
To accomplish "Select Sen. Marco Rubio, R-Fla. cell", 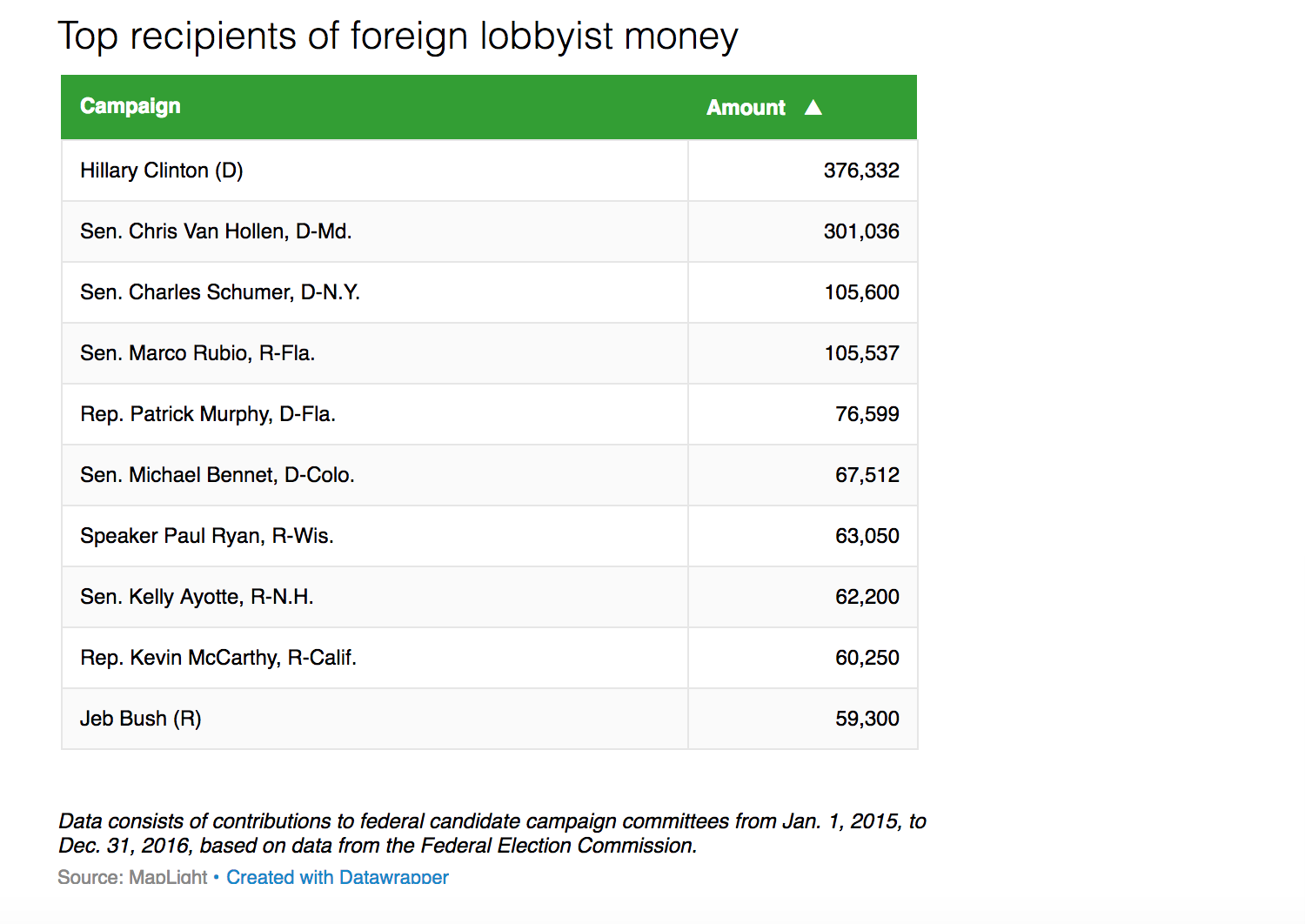I will [197, 353].
